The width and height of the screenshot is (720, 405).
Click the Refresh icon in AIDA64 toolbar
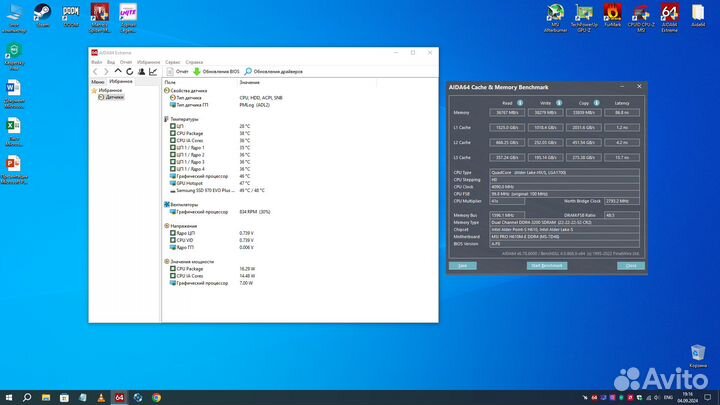pyautogui.click(x=129, y=71)
